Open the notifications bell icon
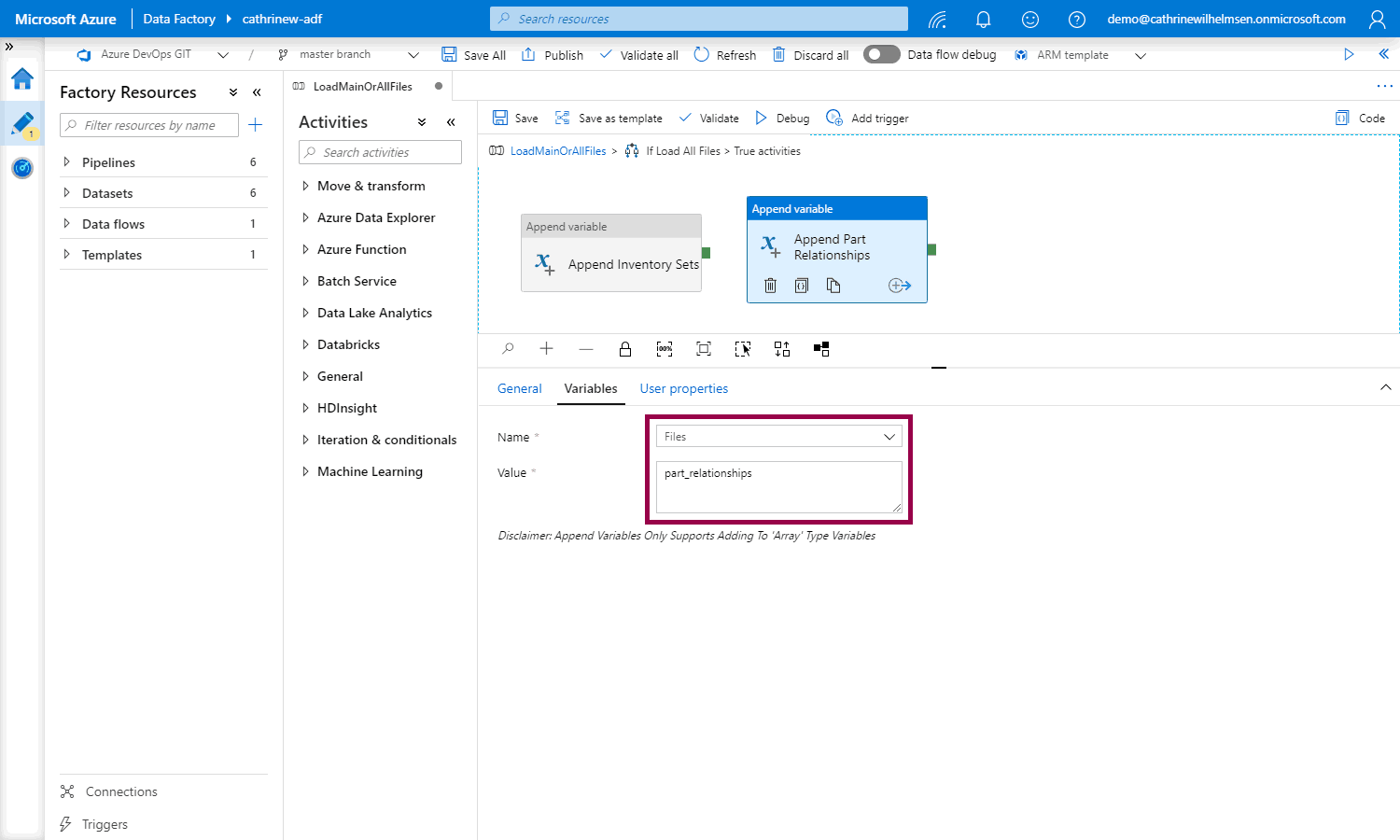This screenshot has width=1400, height=840. point(983,19)
